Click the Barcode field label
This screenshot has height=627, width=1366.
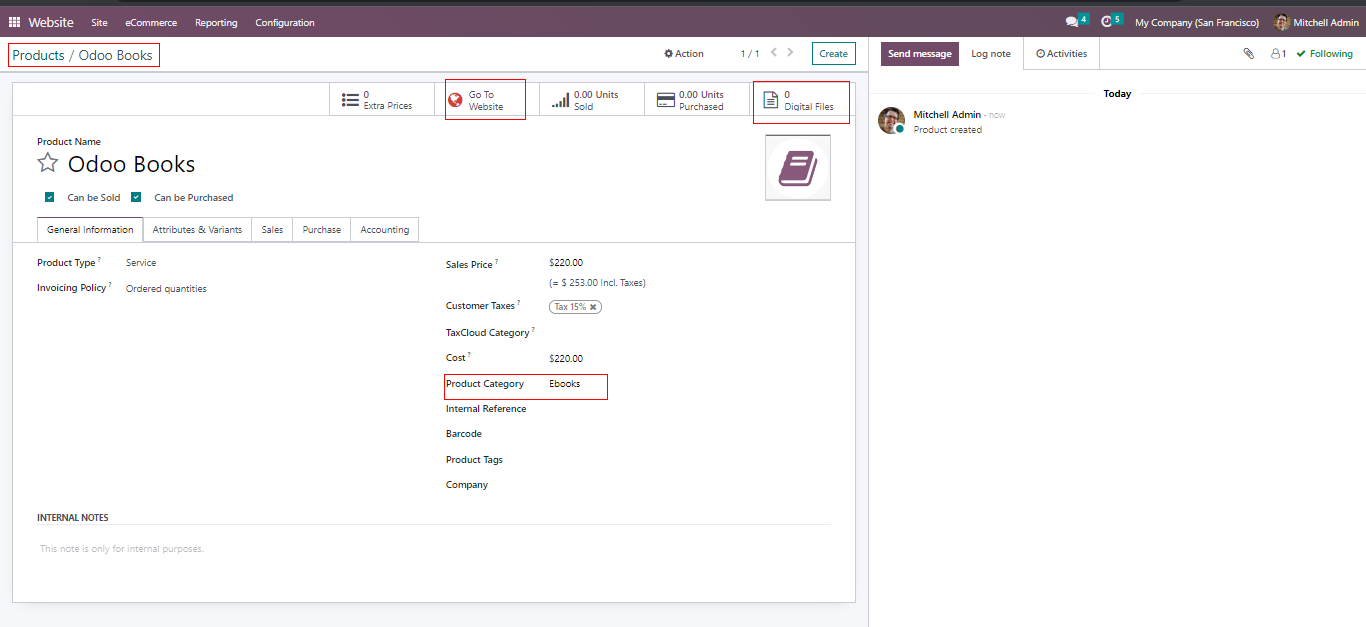pos(464,434)
